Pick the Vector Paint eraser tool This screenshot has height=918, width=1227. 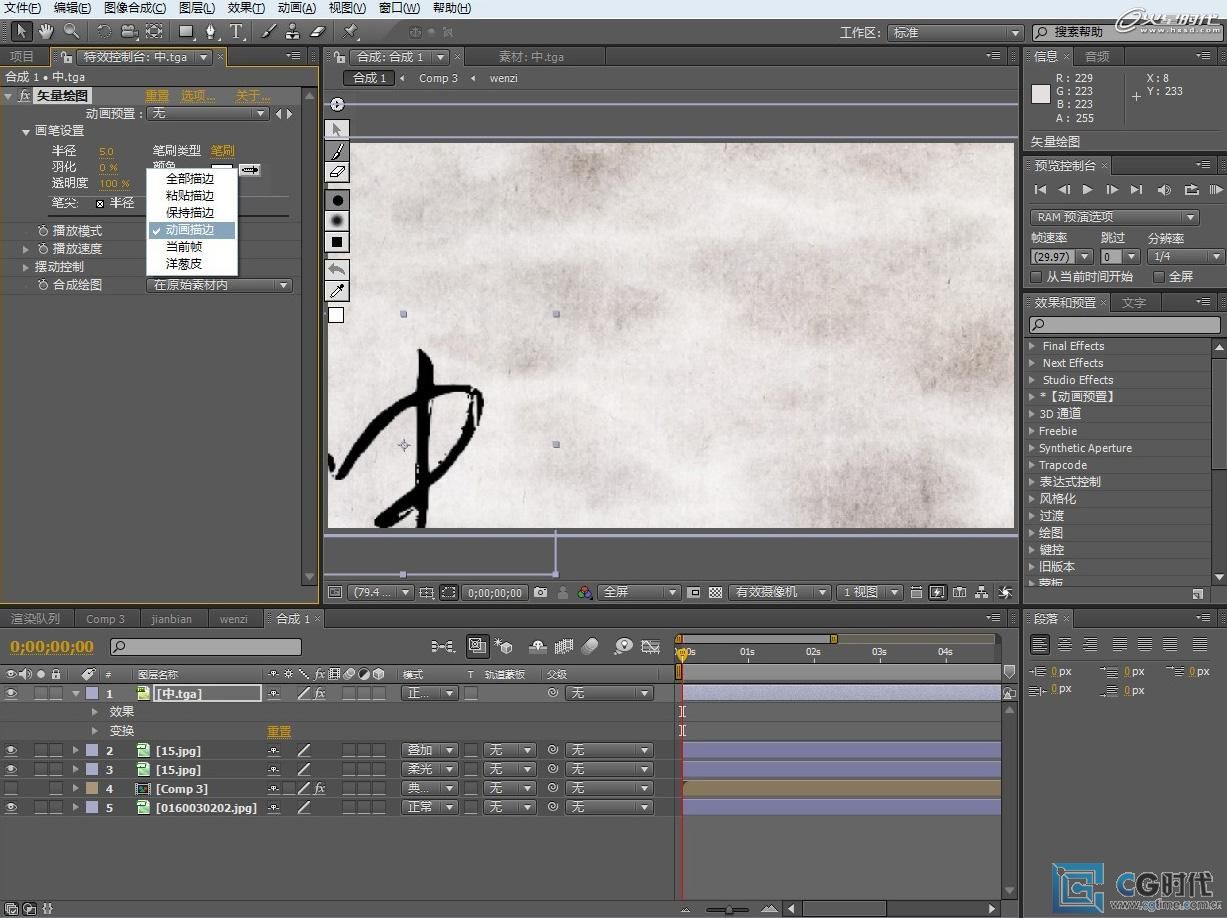[x=337, y=172]
